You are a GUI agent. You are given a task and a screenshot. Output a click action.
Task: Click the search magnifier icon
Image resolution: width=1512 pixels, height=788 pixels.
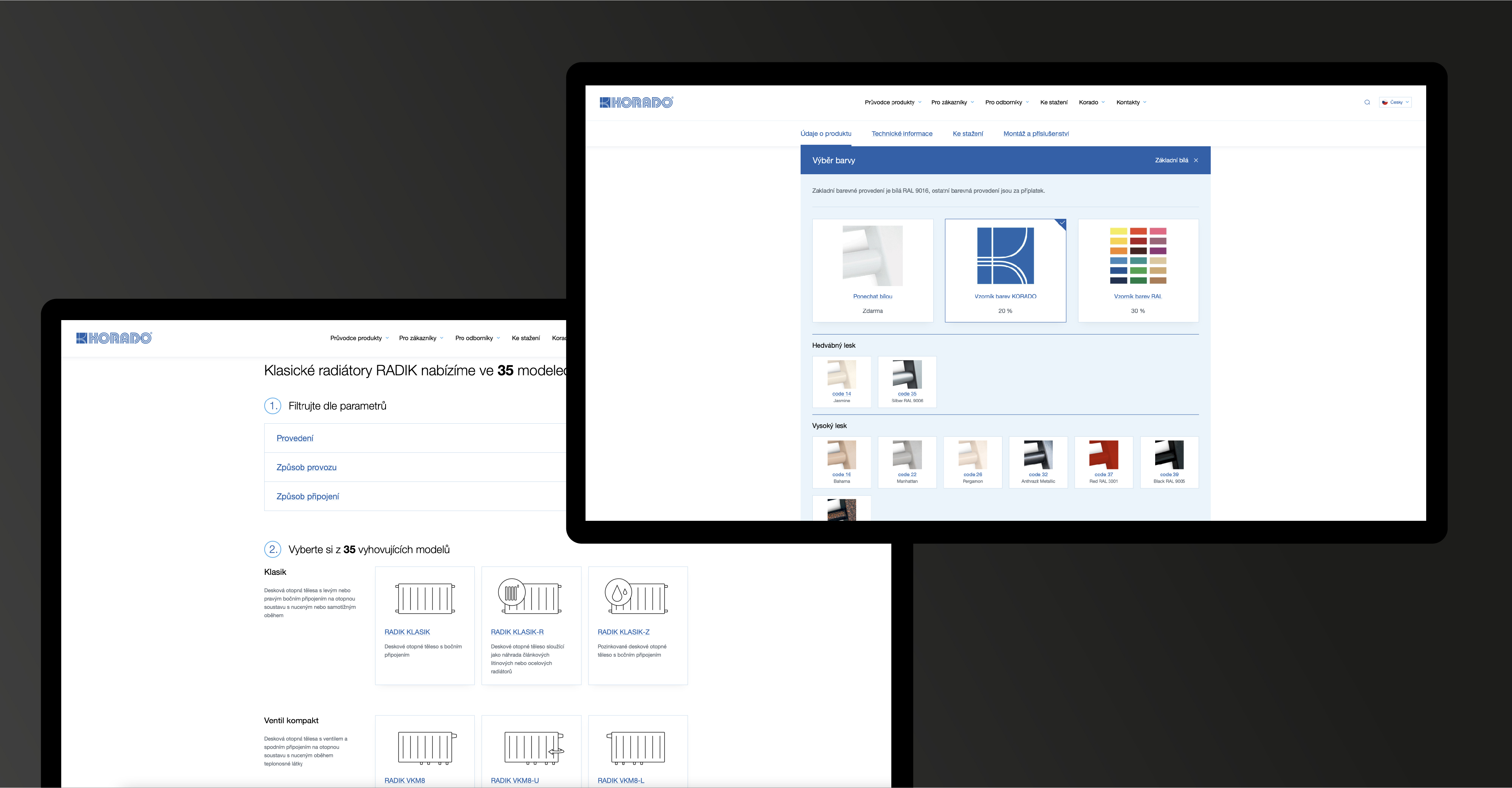point(1367,102)
